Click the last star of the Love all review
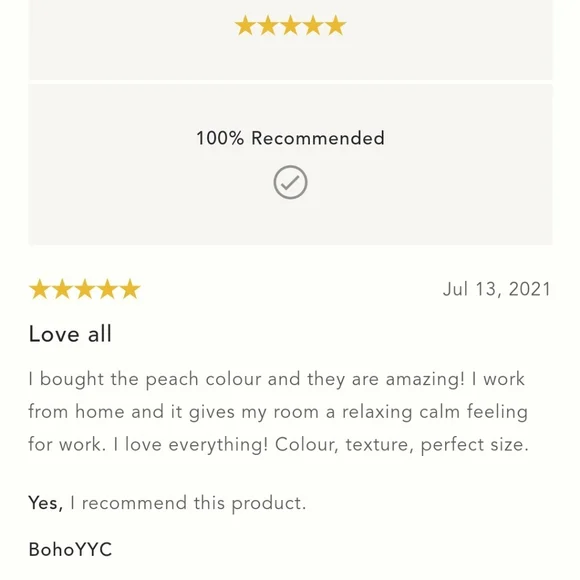The width and height of the screenshot is (580, 580). pos(130,289)
